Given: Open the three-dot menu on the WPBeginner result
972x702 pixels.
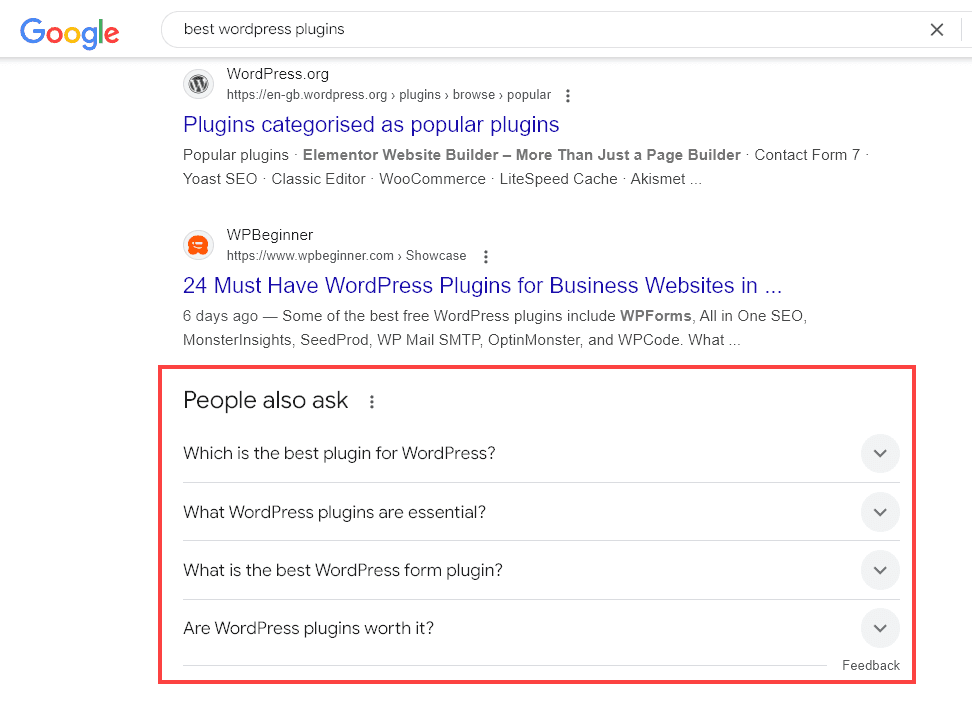Looking at the screenshot, I should (x=485, y=256).
